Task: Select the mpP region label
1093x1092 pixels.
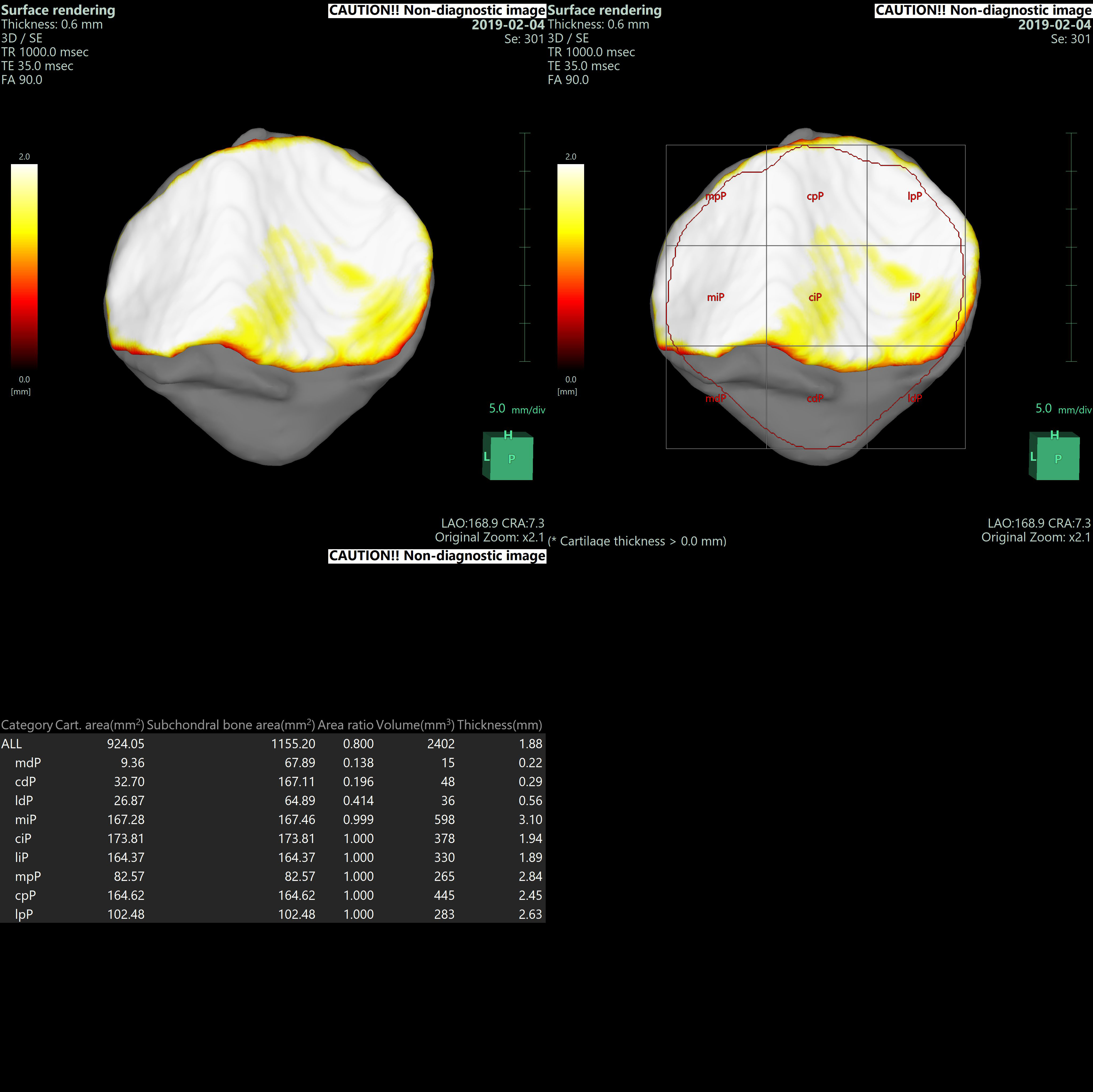Action: tap(716, 196)
